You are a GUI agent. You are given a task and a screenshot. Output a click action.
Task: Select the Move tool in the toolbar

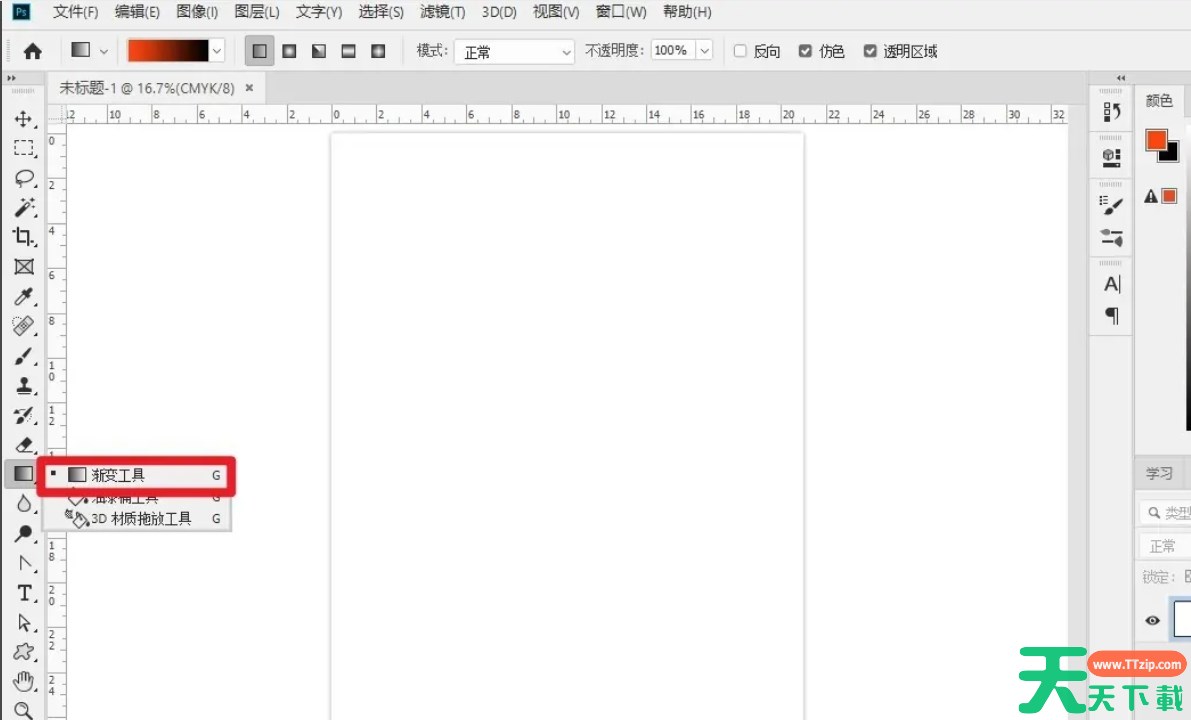pos(23,119)
